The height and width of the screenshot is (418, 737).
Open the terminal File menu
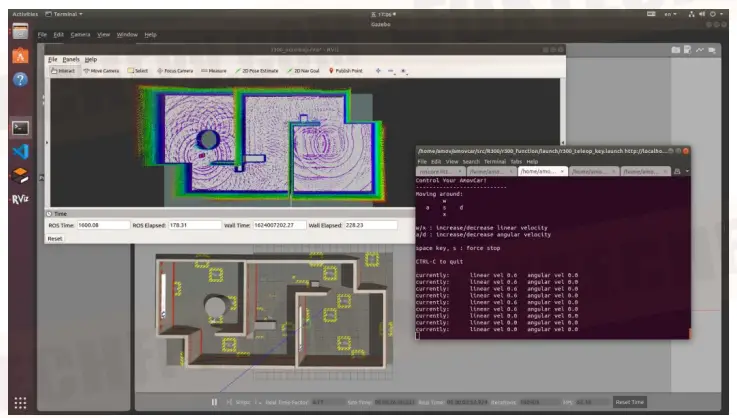click(x=422, y=161)
